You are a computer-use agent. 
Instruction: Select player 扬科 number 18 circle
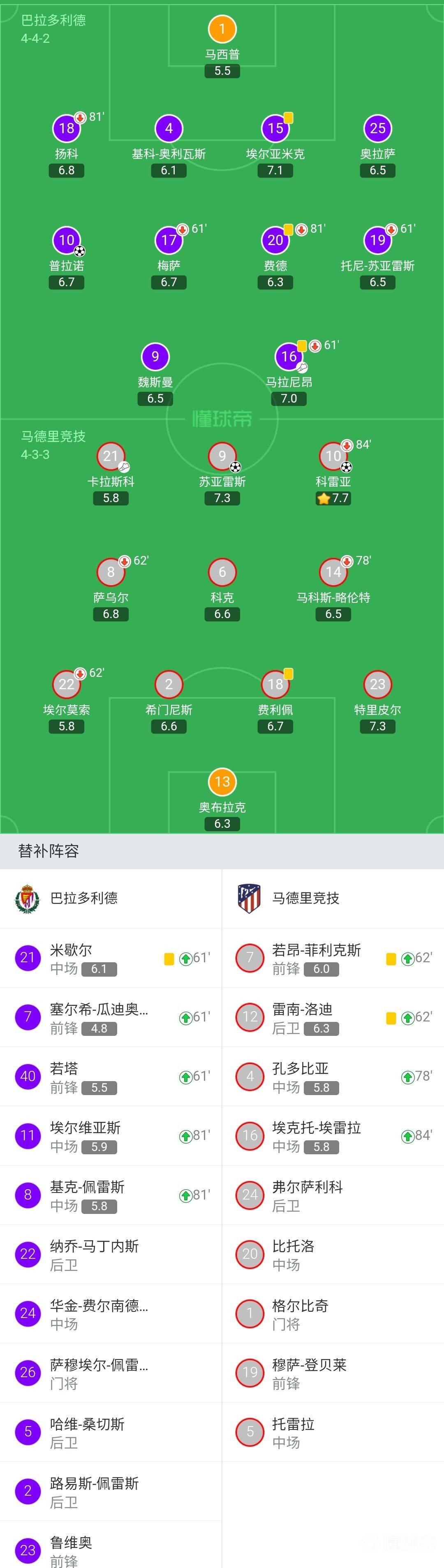coord(66,128)
